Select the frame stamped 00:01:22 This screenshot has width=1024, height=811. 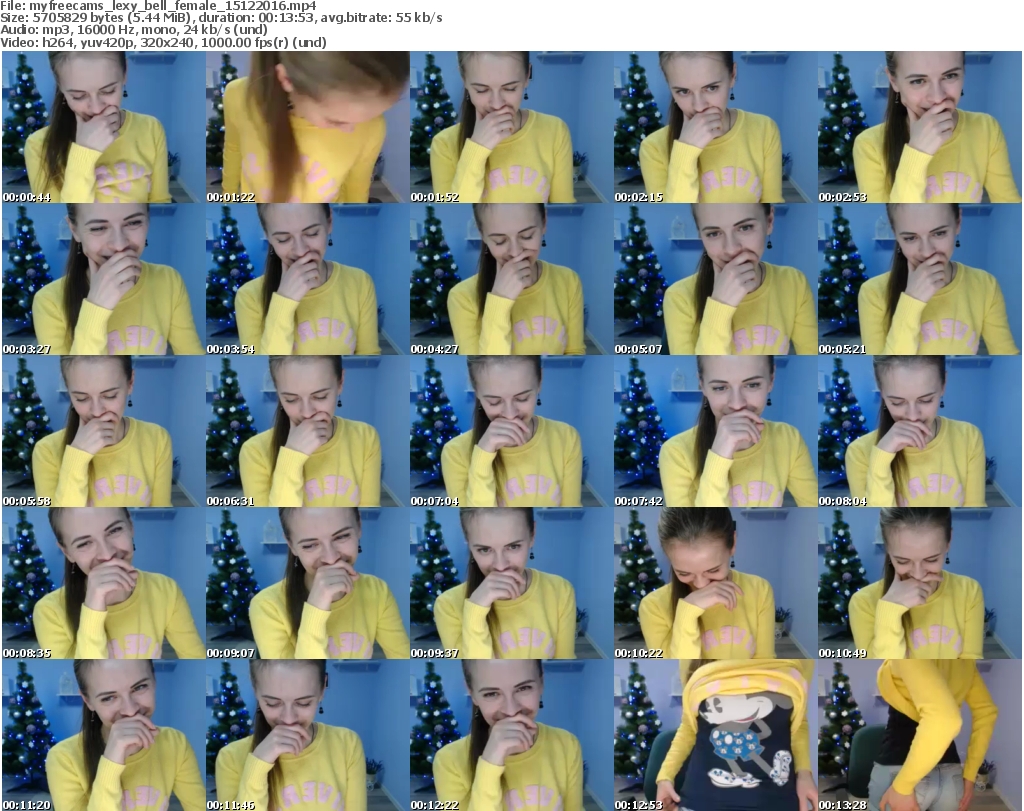(308, 127)
